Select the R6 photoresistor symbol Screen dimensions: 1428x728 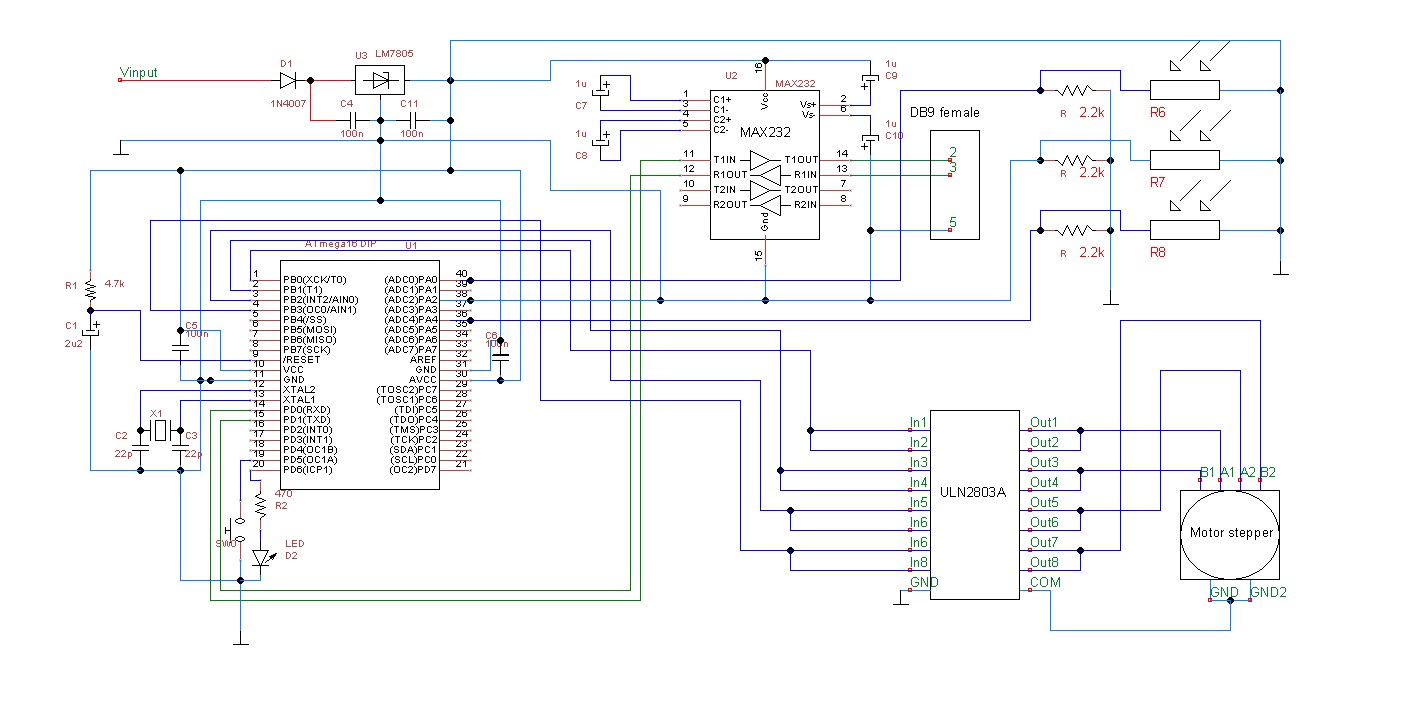[x=1185, y=90]
